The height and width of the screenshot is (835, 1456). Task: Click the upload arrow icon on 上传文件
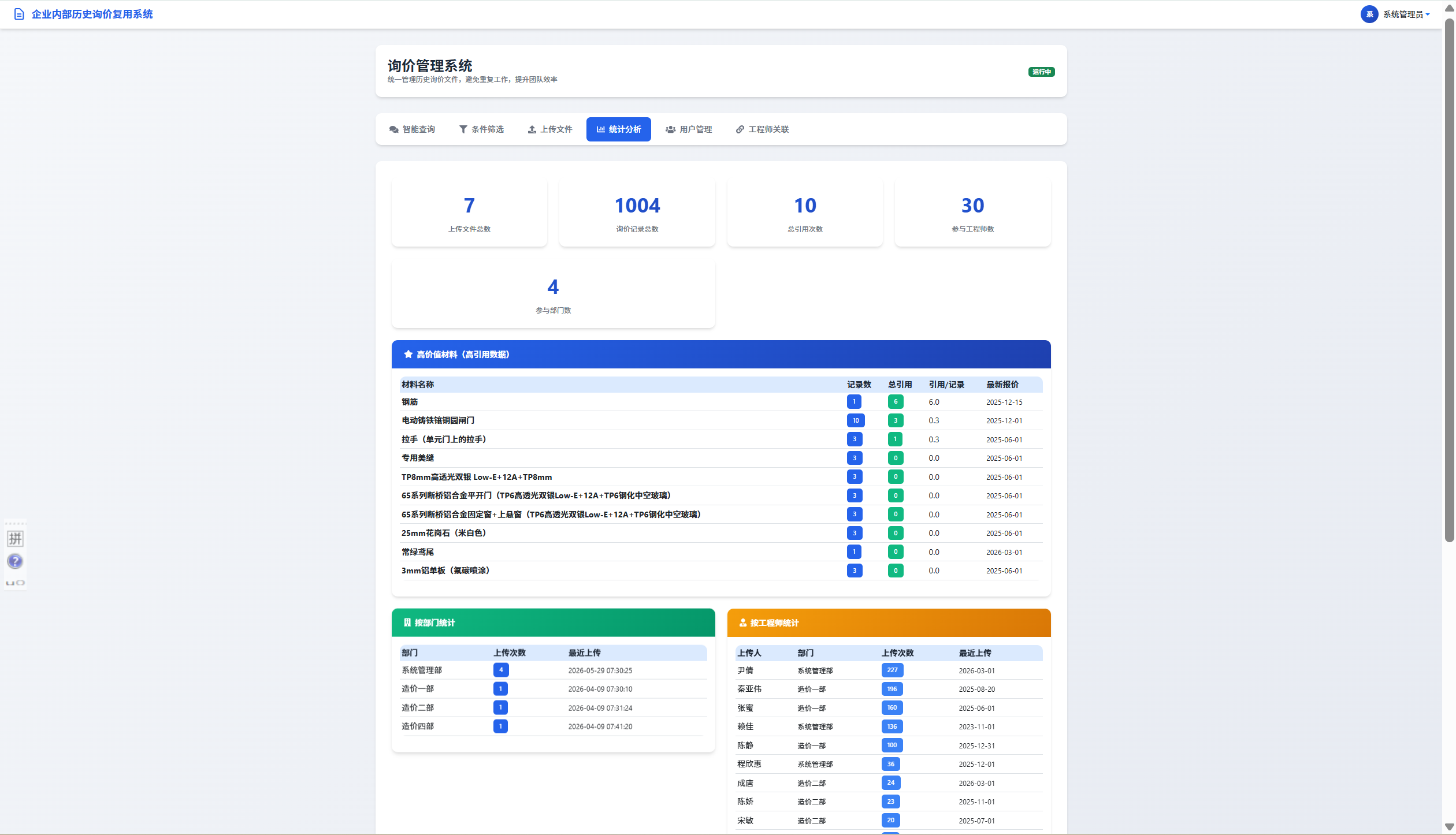[532, 129]
